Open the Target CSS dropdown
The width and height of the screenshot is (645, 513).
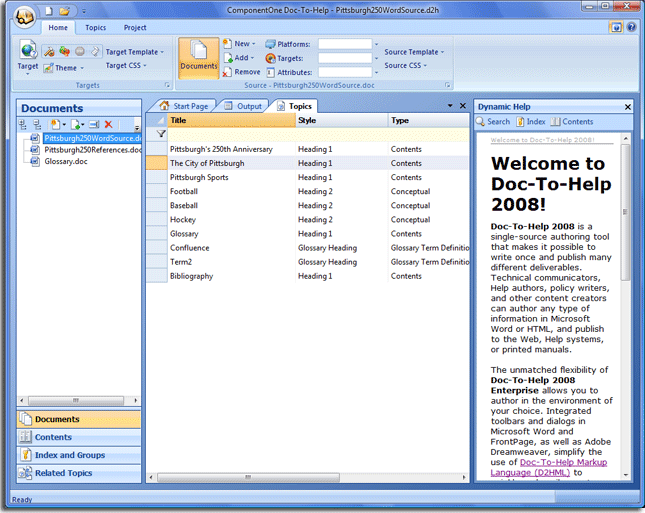coord(126,65)
